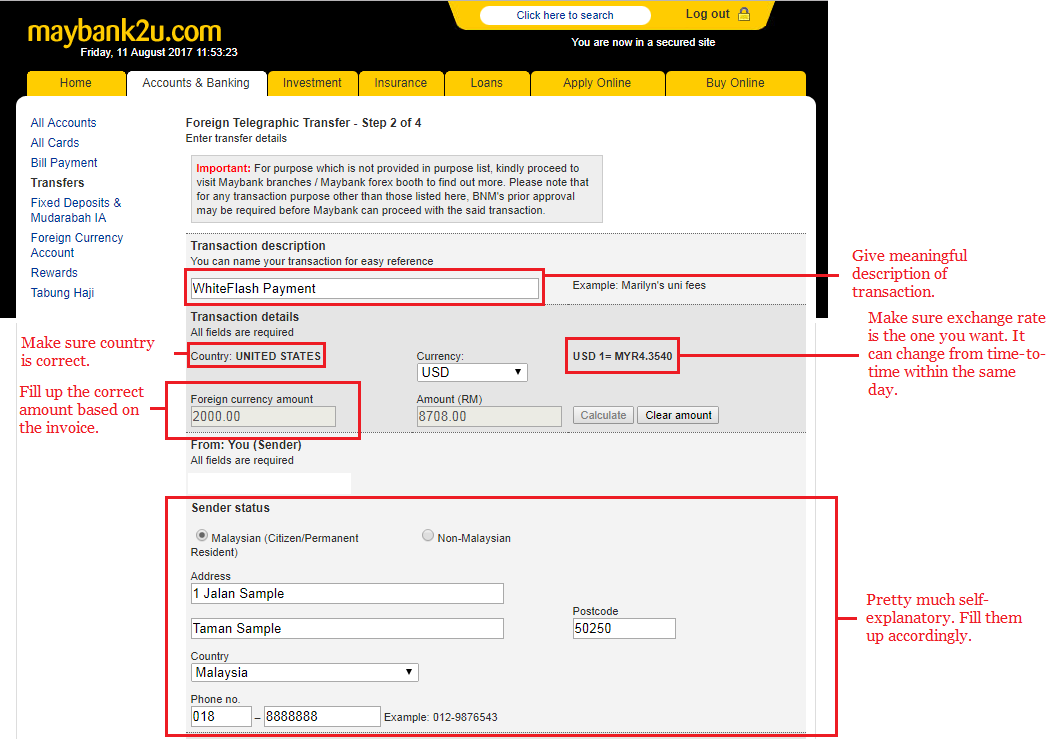1061x739 pixels.
Task: Open the Foreign Currency Account link
Action: (76, 245)
